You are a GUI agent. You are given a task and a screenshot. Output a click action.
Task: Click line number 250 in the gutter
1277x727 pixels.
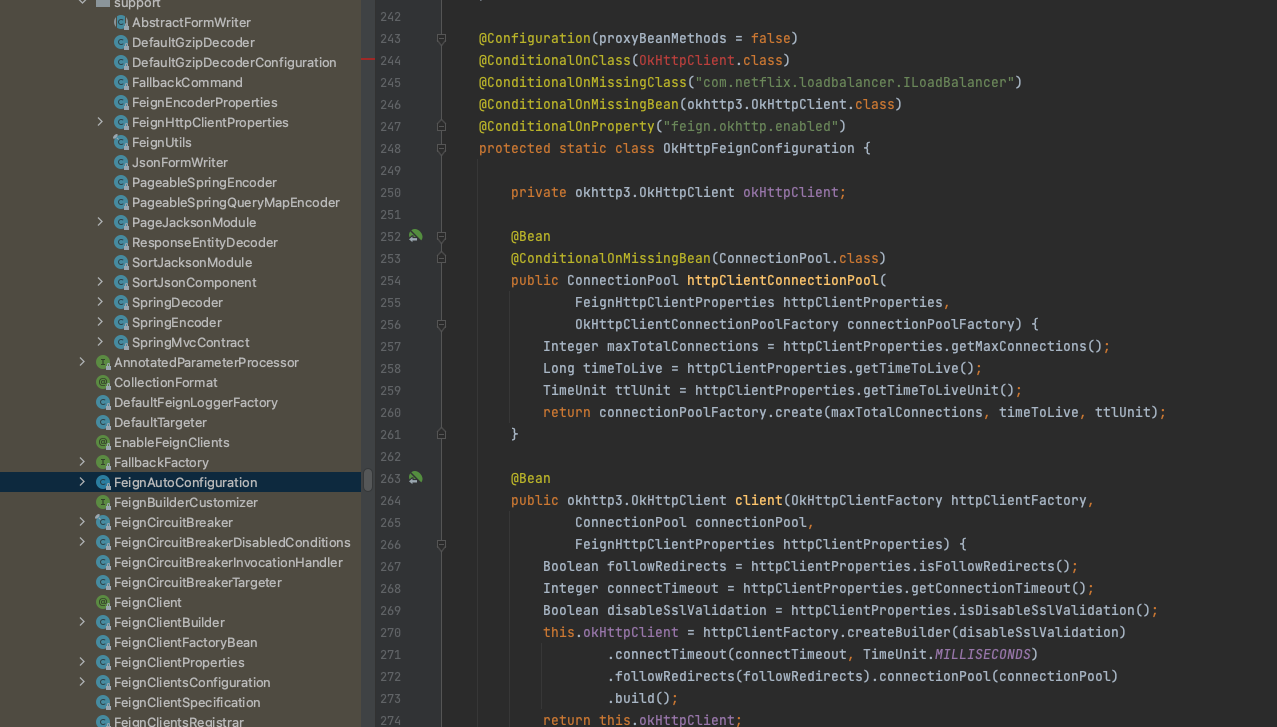tap(390, 192)
